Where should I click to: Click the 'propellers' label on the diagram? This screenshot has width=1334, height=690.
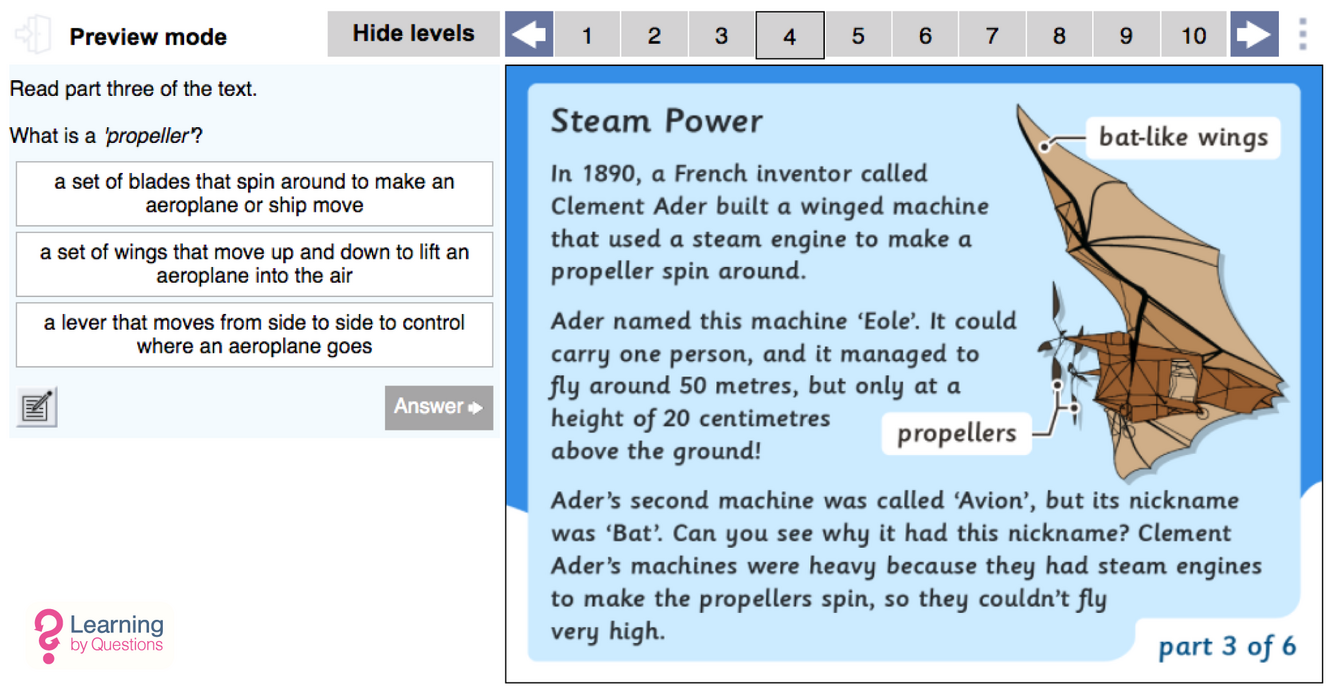[956, 434]
